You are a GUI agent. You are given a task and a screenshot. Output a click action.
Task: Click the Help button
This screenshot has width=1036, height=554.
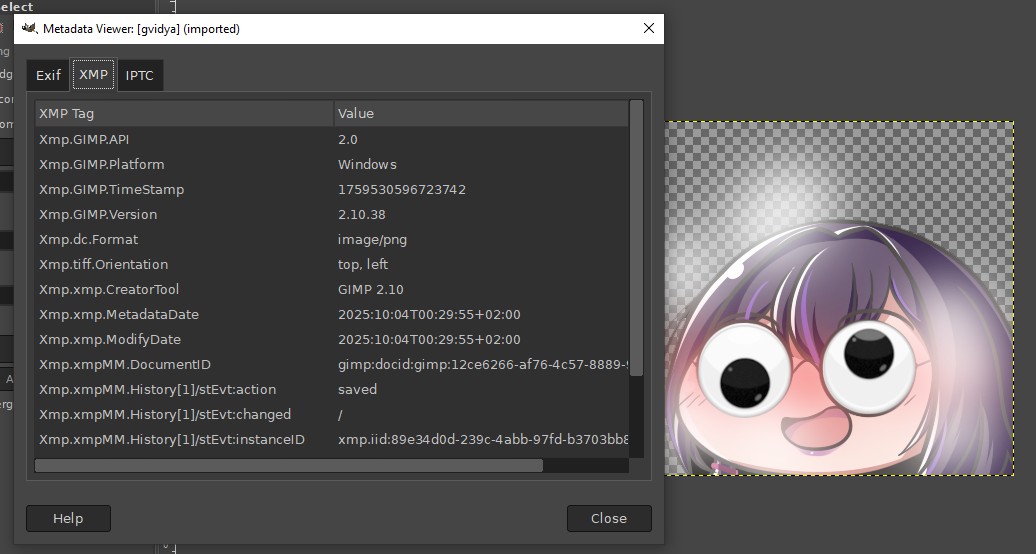[68, 518]
